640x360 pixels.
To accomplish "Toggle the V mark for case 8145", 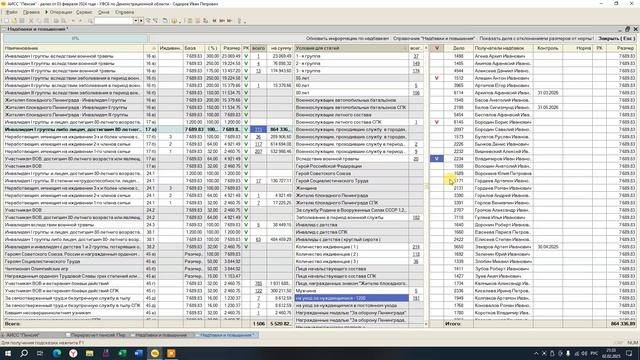I will pyautogui.click(x=437, y=122).
